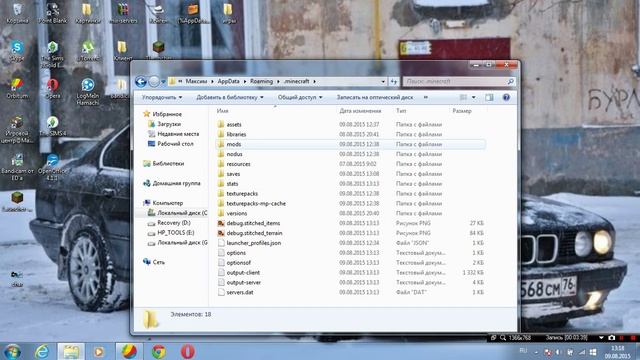Open Explorer help question mark
This screenshot has width=640, height=360.
click(506, 98)
